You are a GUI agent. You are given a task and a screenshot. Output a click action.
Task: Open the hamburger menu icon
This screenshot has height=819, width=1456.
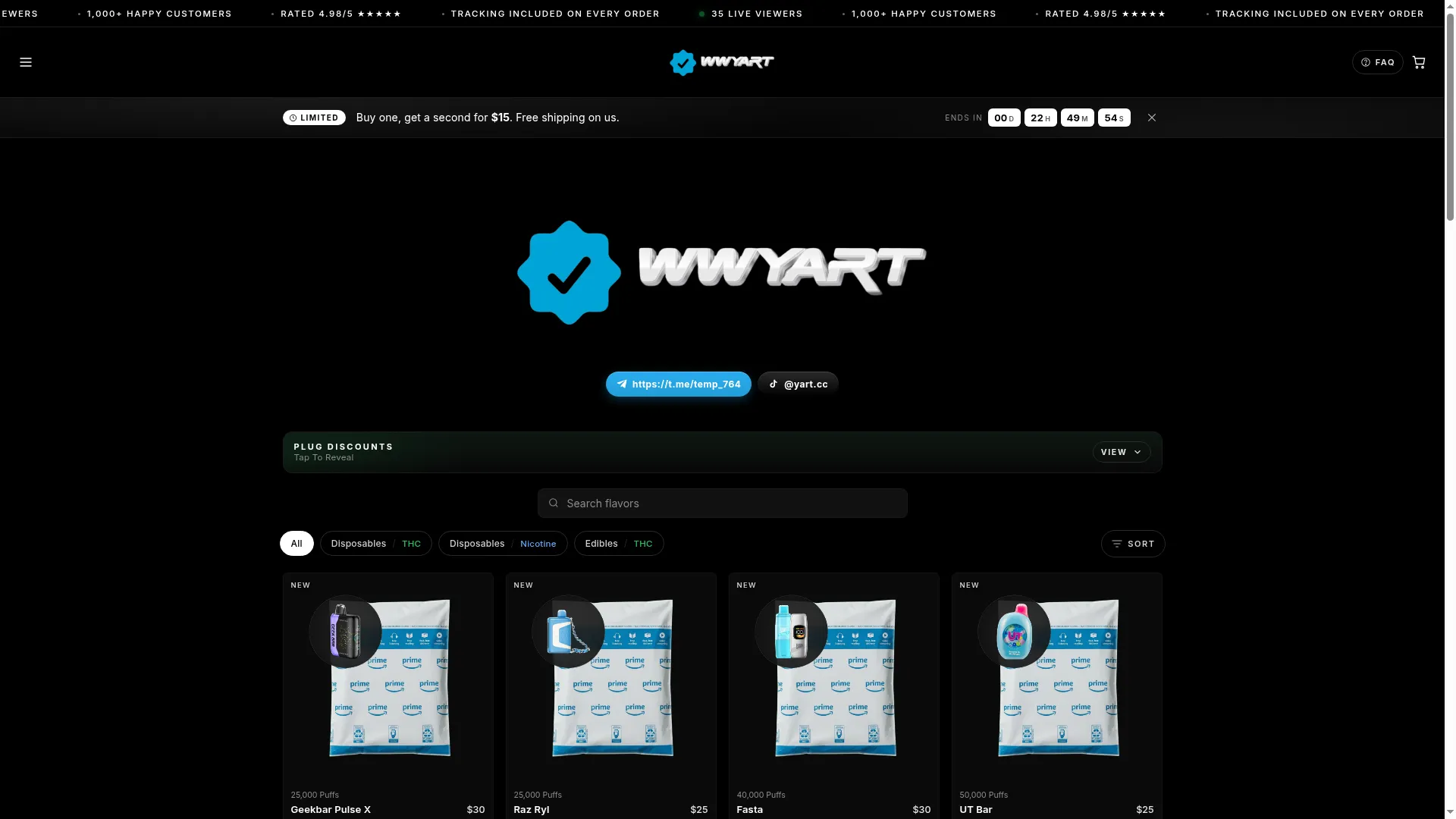click(x=26, y=62)
